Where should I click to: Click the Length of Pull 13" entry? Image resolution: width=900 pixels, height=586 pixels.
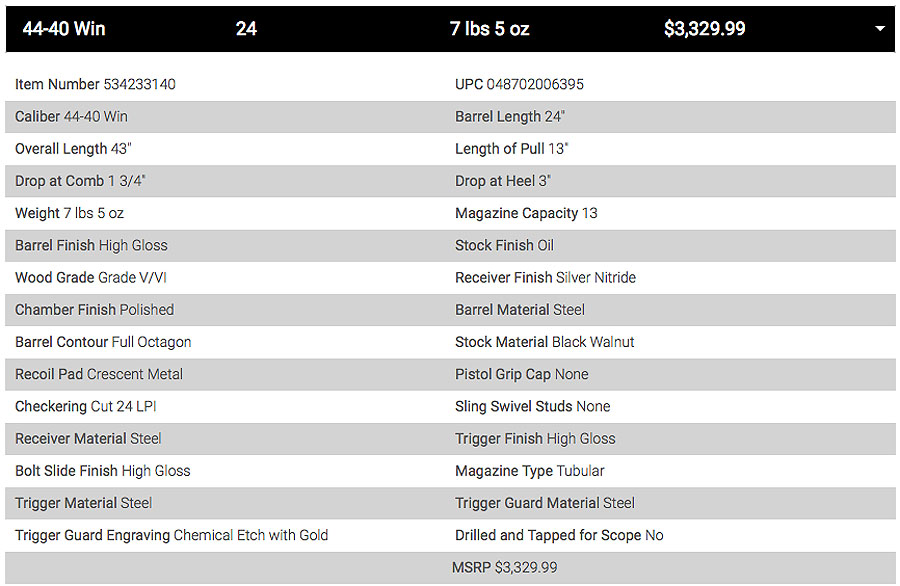(x=511, y=149)
